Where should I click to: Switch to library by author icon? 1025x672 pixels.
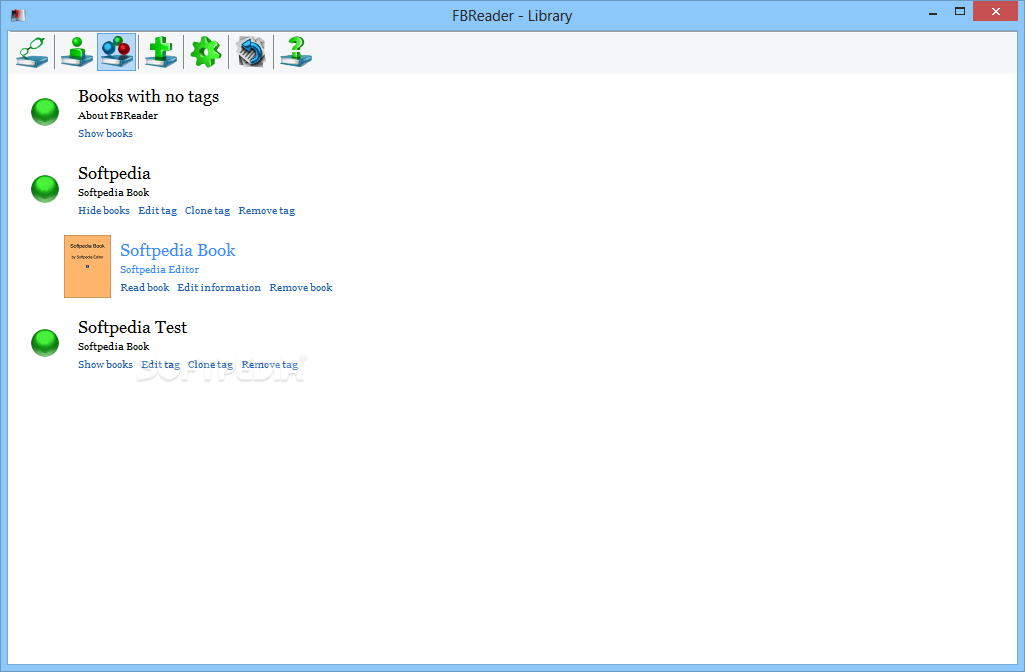(x=76, y=52)
